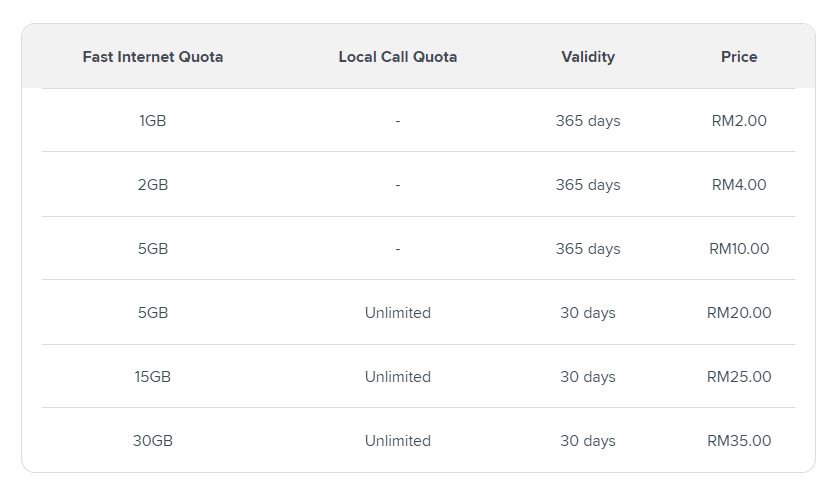831x482 pixels.
Task: Click 30 days in the 30GB row
Action: (x=588, y=441)
